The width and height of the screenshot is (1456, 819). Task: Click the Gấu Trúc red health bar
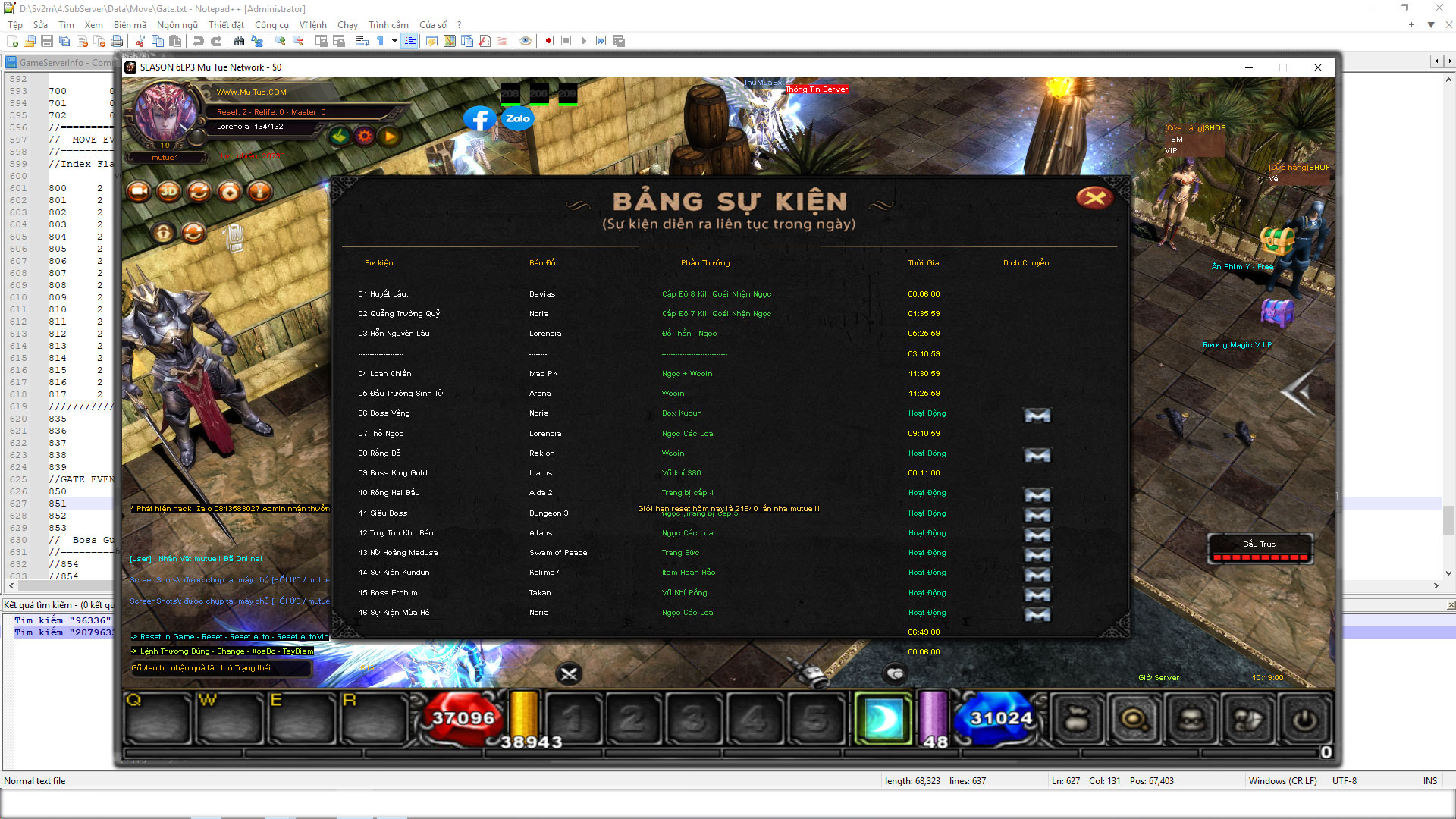click(1260, 557)
